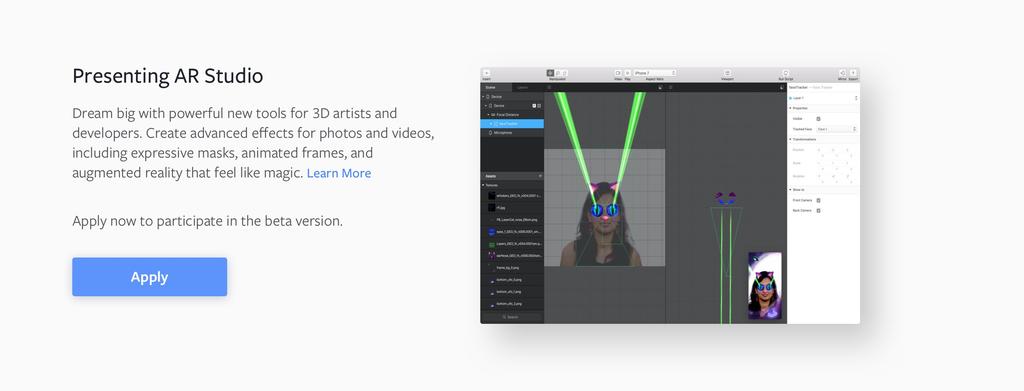This screenshot has height=391, width=1024.
Task: Select the Lasers texture asset with green thumbnail
Action: coord(512,244)
